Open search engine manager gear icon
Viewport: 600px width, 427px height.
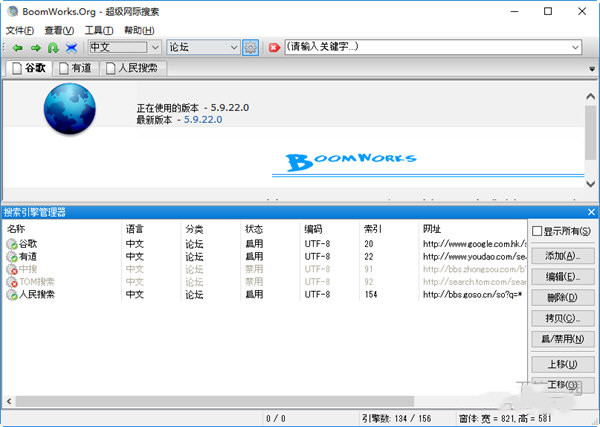point(250,47)
